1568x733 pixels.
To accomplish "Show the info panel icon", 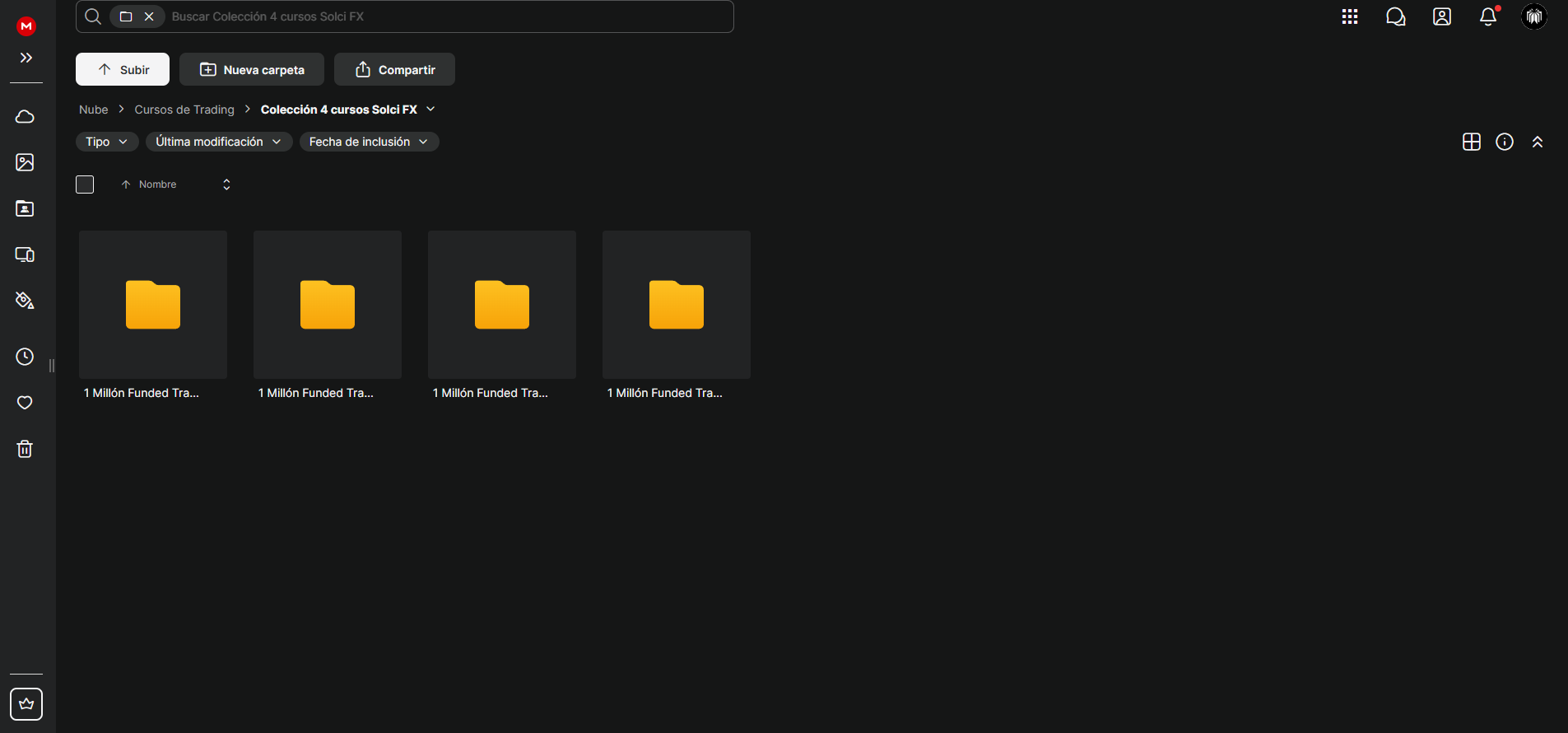I will coord(1505,142).
